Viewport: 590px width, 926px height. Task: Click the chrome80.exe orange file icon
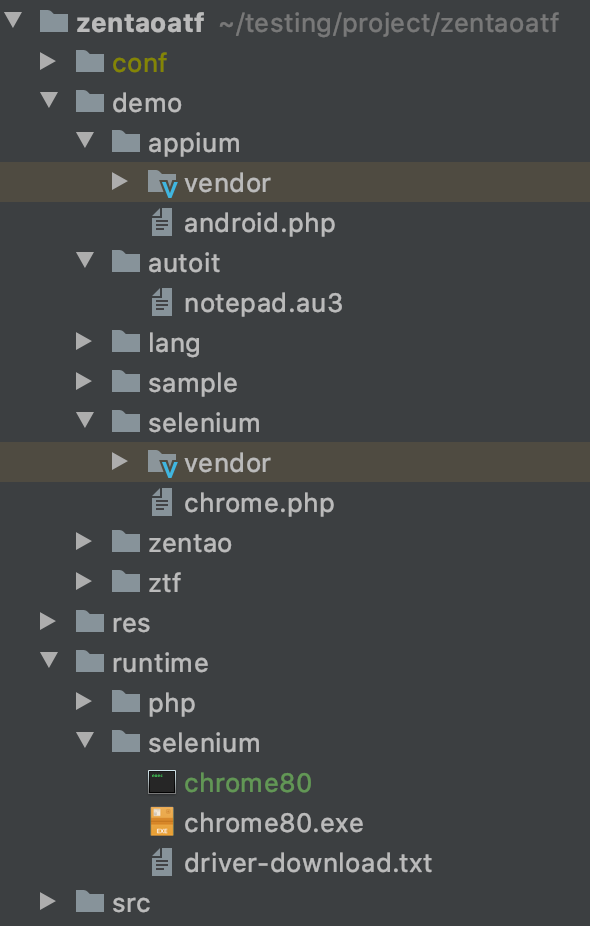point(162,822)
